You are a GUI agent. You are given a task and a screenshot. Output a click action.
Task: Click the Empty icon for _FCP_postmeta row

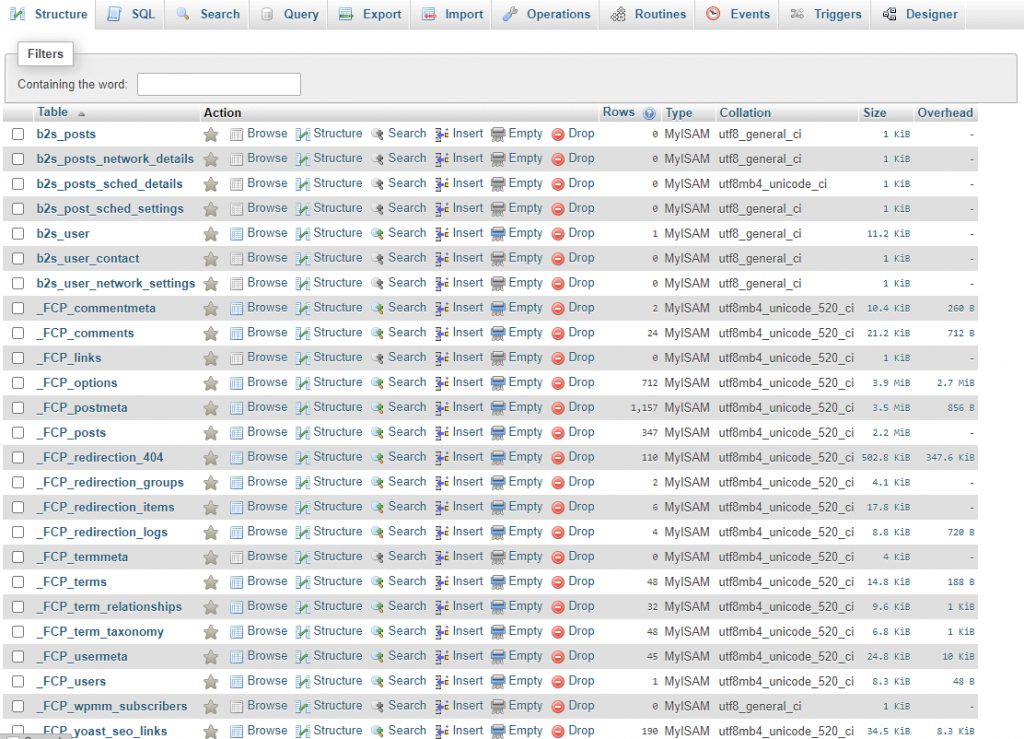[498, 408]
